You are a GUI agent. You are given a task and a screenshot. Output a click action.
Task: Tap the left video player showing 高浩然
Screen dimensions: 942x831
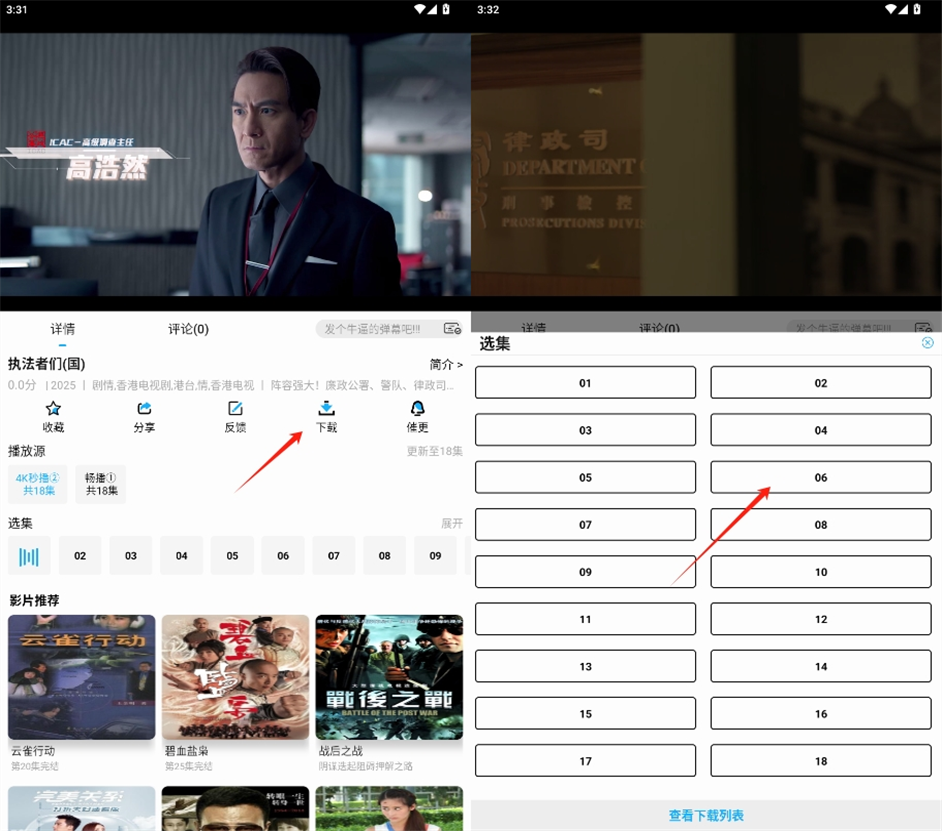(236, 164)
